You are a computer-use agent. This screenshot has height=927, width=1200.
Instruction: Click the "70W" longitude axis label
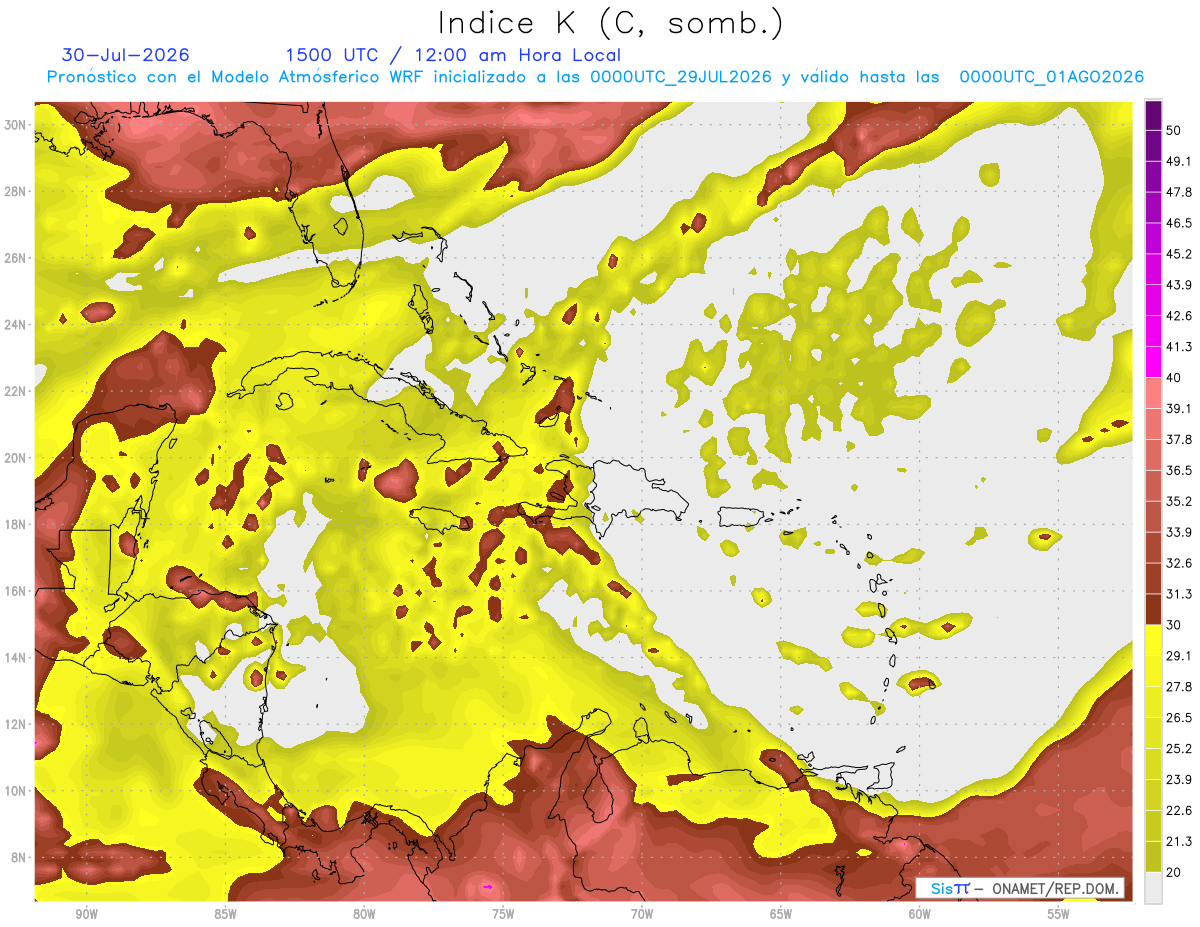click(642, 913)
